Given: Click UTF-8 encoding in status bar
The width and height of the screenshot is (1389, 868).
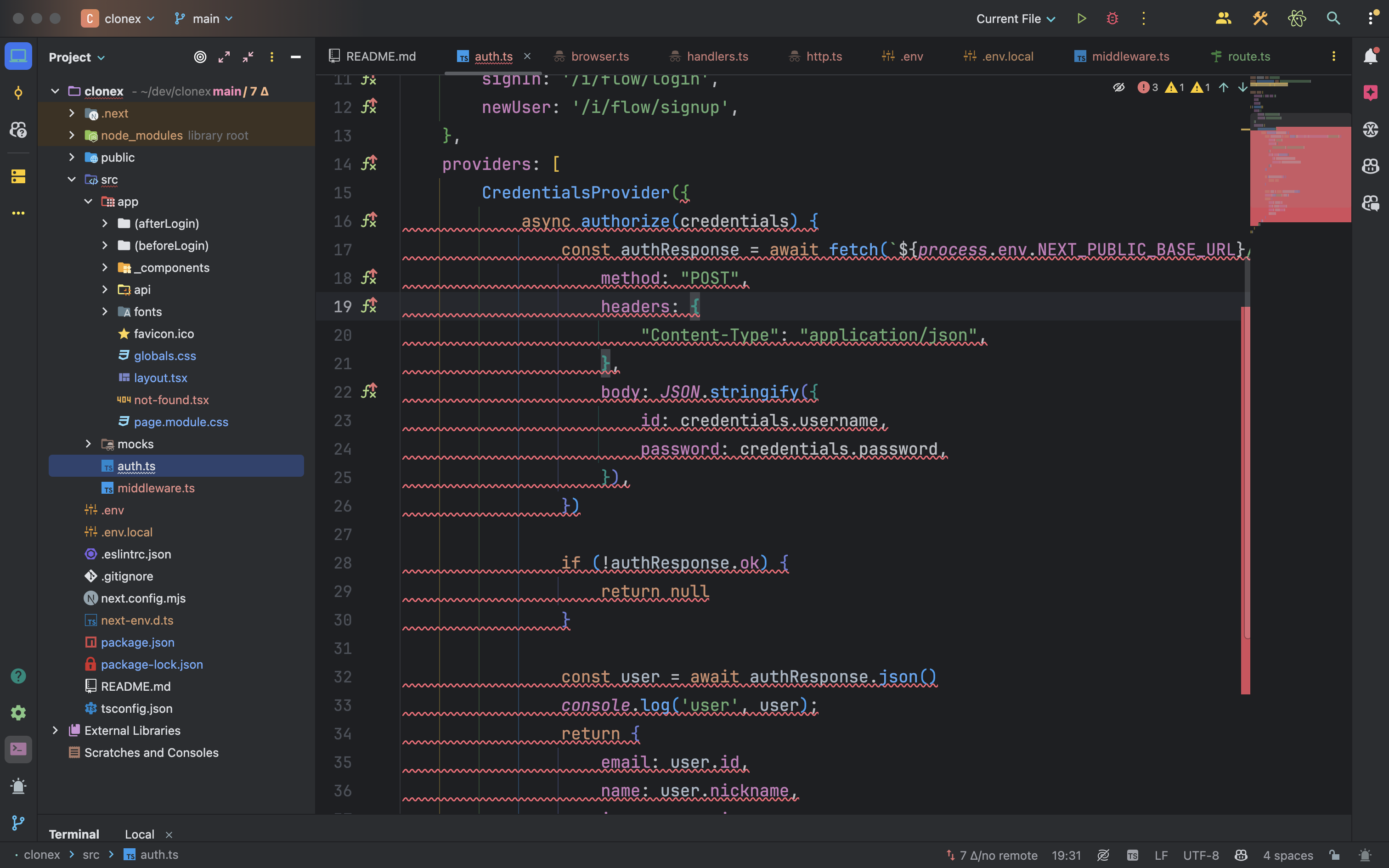Looking at the screenshot, I should pyautogui.click(x=1201, y=855).
